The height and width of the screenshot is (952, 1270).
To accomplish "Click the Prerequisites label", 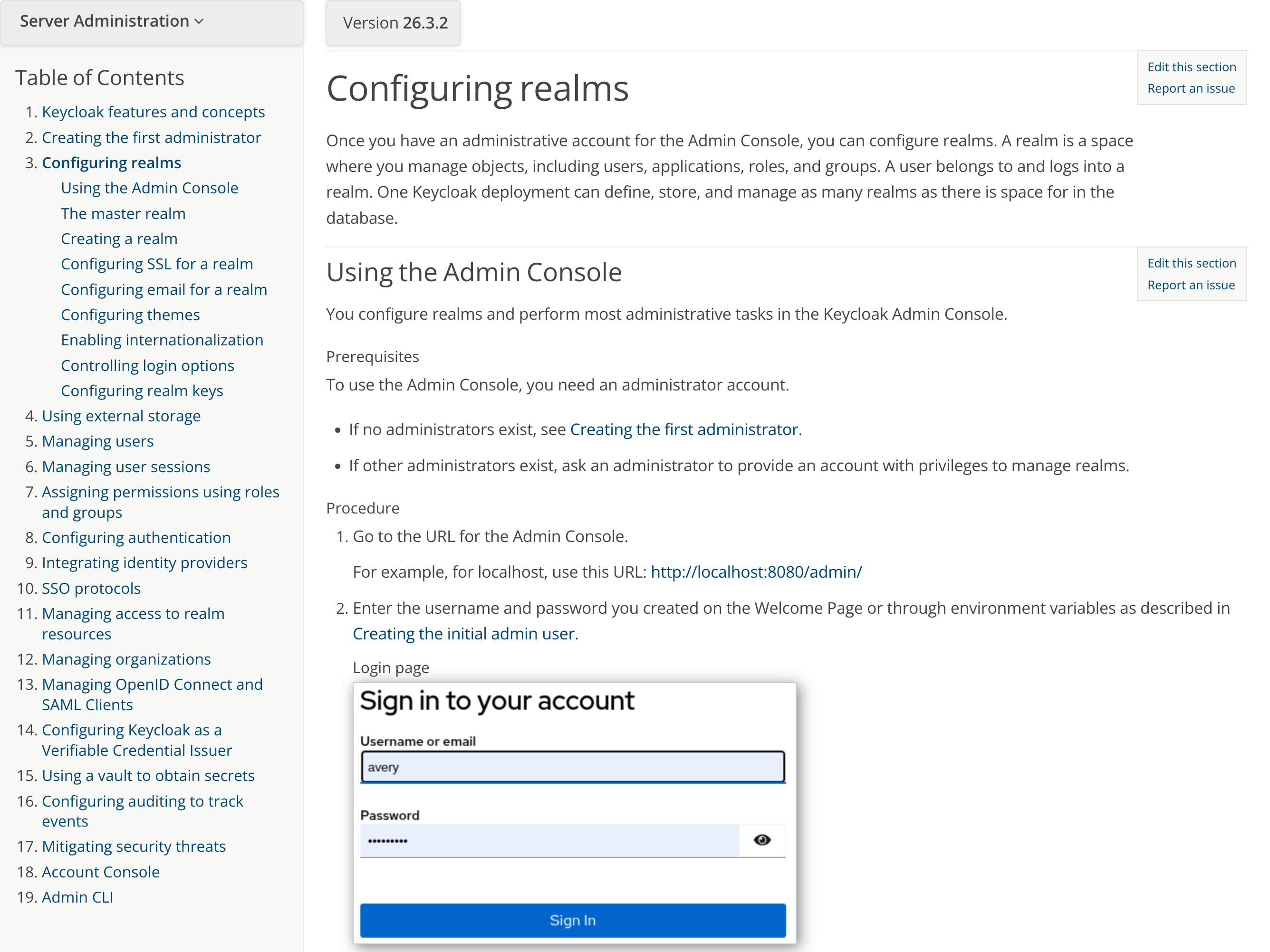I will (x=372, y=357).
